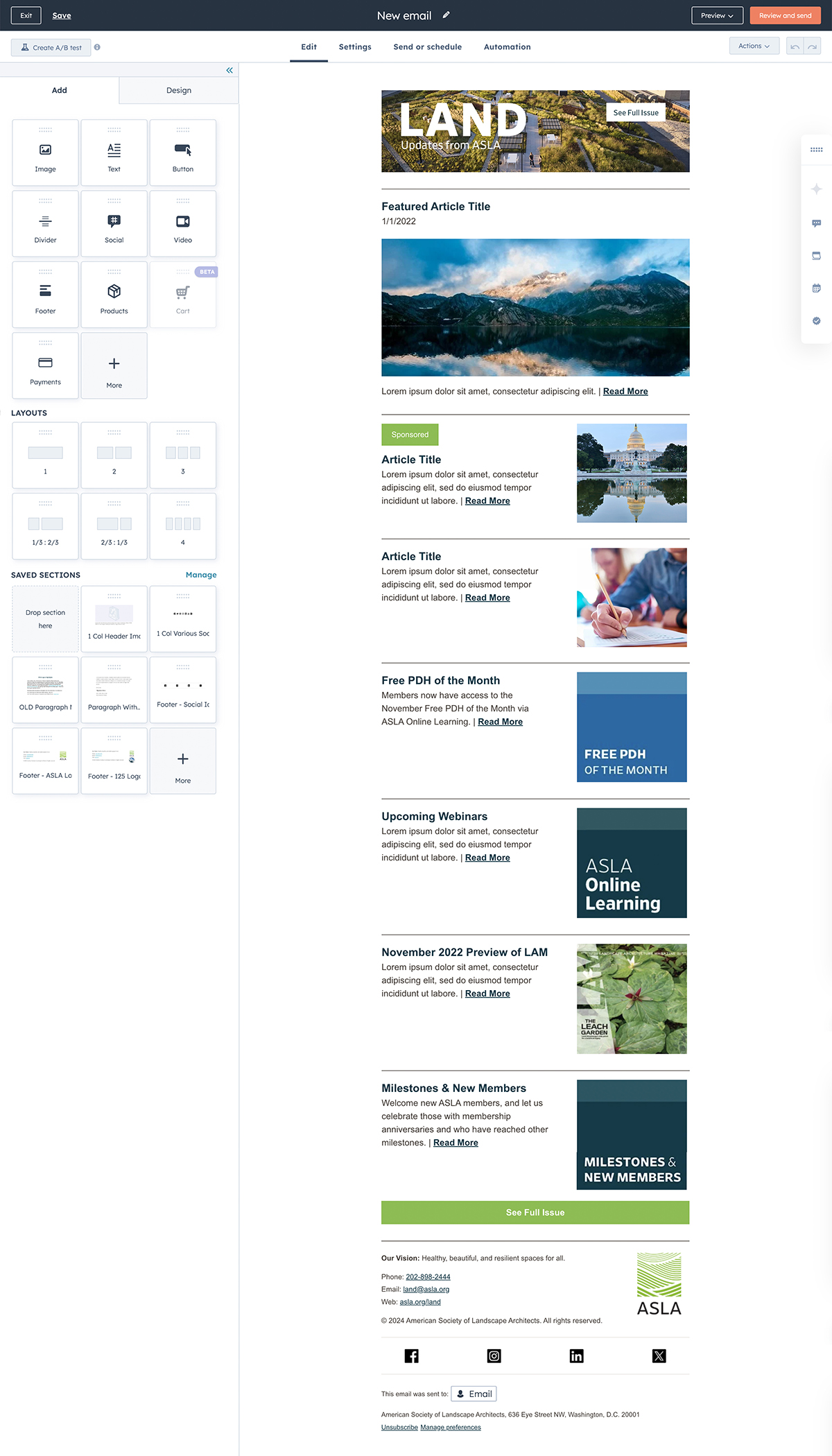This screenshot has height=1456, width=832.
Task: Select the Cart beta module
Action: point(183,295)
